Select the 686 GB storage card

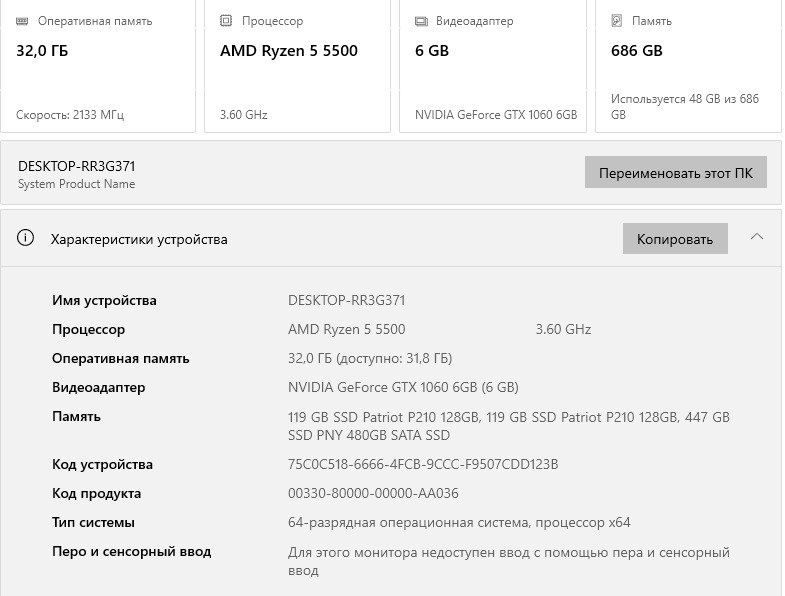(x=688, y=66)
